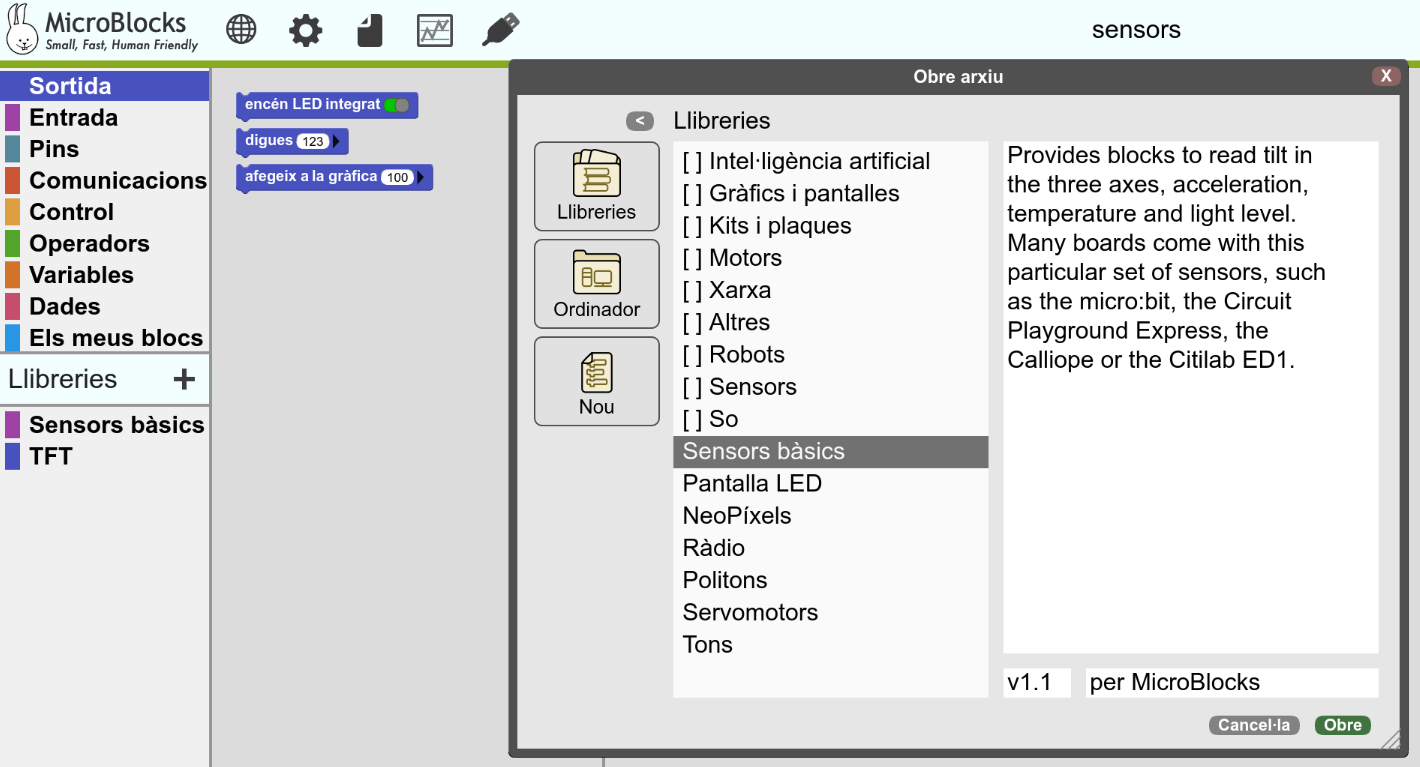Viewport: 1420px width, 767px height.
Task: Click the Cancel·la button
Action: (1254, 725)
